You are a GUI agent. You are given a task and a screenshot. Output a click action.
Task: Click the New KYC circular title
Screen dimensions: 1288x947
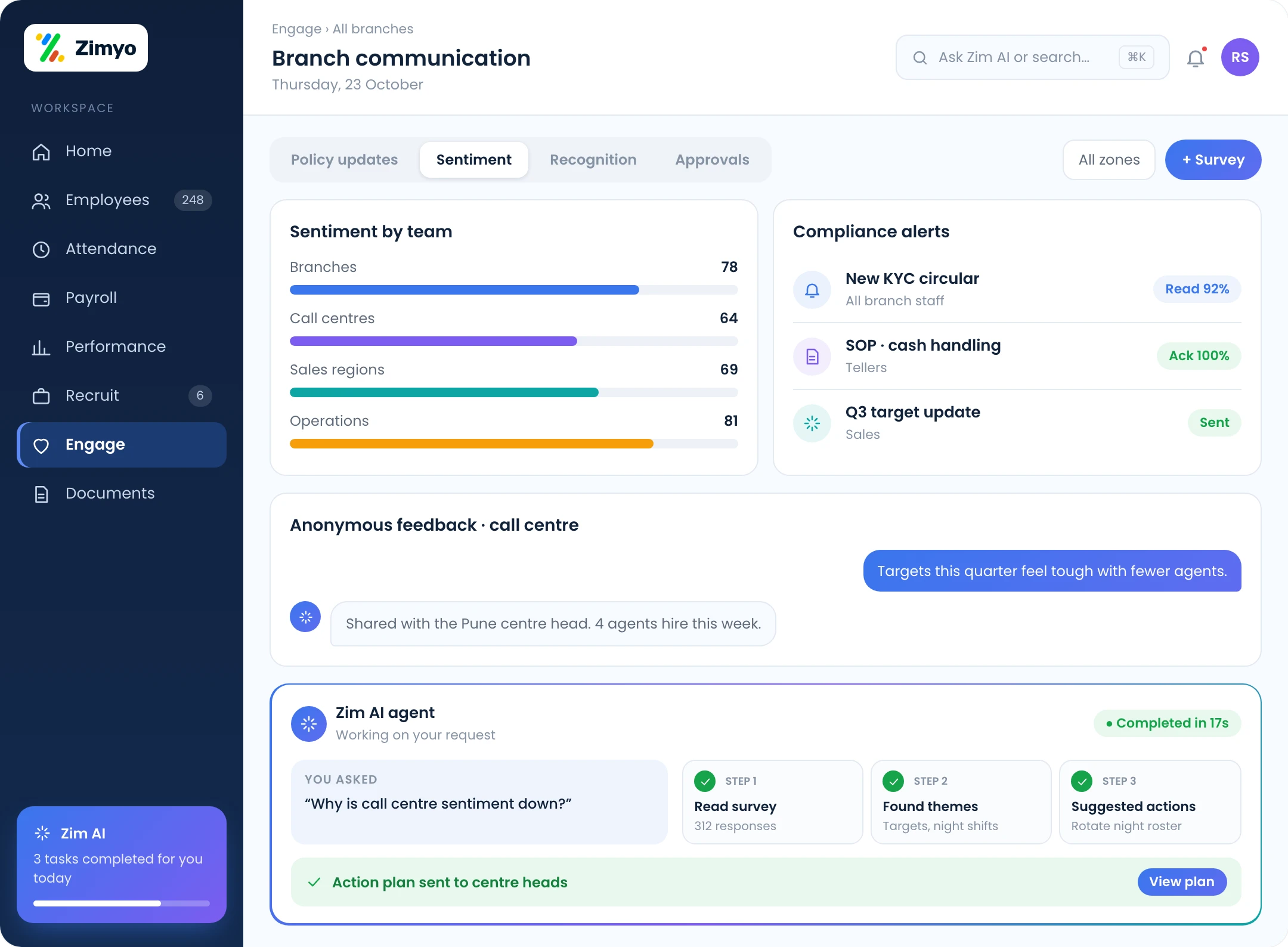[912, 278]
